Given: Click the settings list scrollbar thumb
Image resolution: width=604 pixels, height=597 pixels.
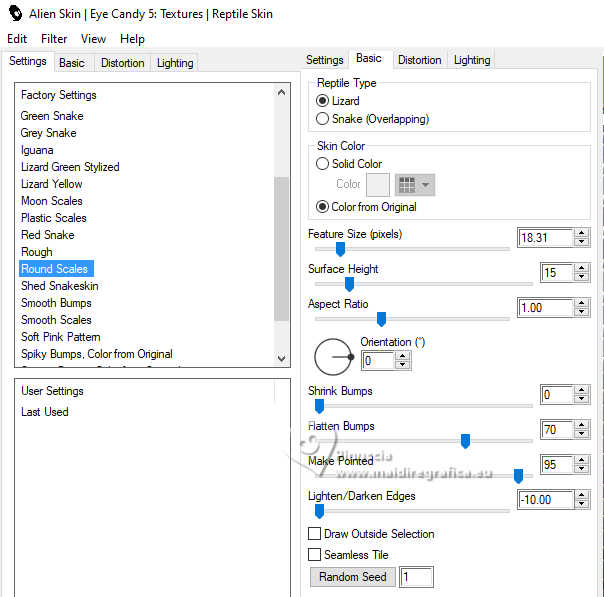Looking at the screenshot, I should [x=282, y=249].
